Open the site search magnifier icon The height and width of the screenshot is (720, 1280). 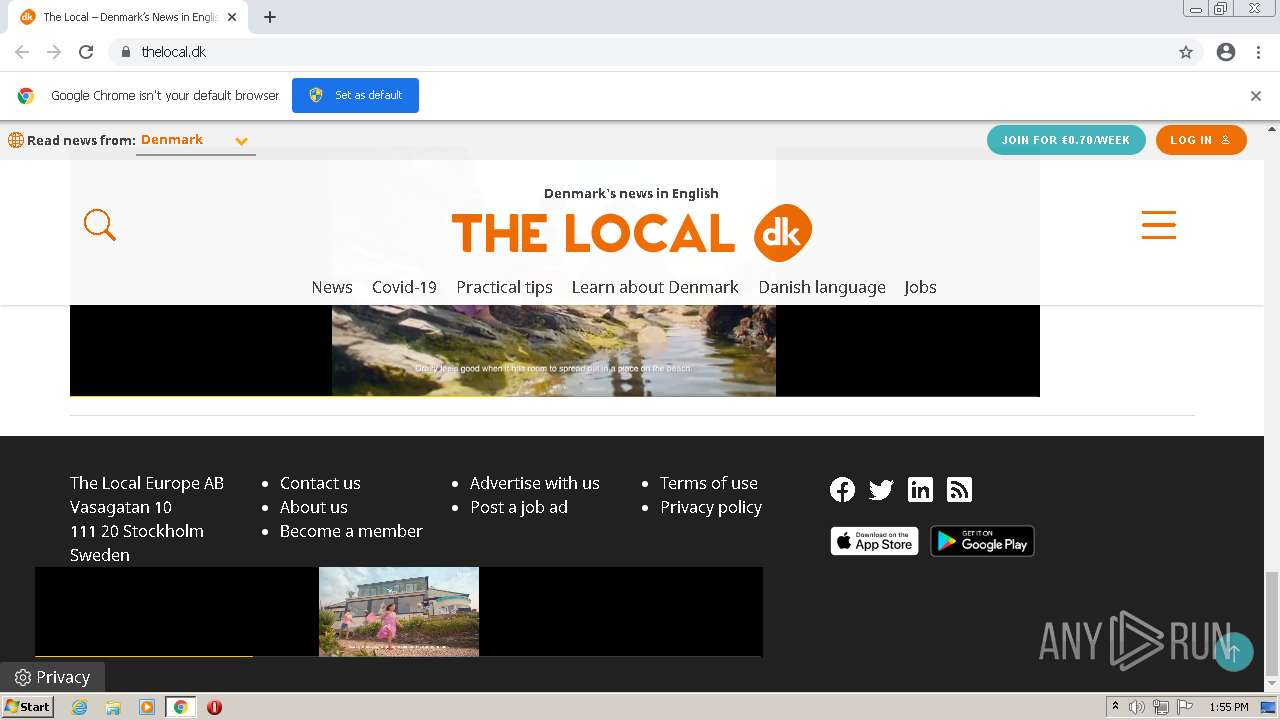click(x=100, y=225)
